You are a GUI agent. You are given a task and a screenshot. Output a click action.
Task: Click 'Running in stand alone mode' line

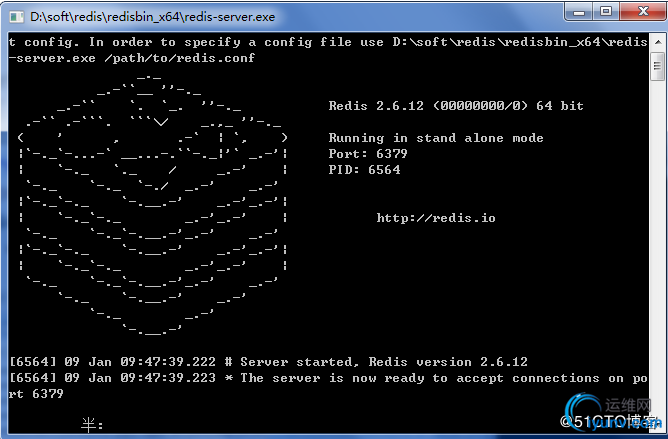436,138
